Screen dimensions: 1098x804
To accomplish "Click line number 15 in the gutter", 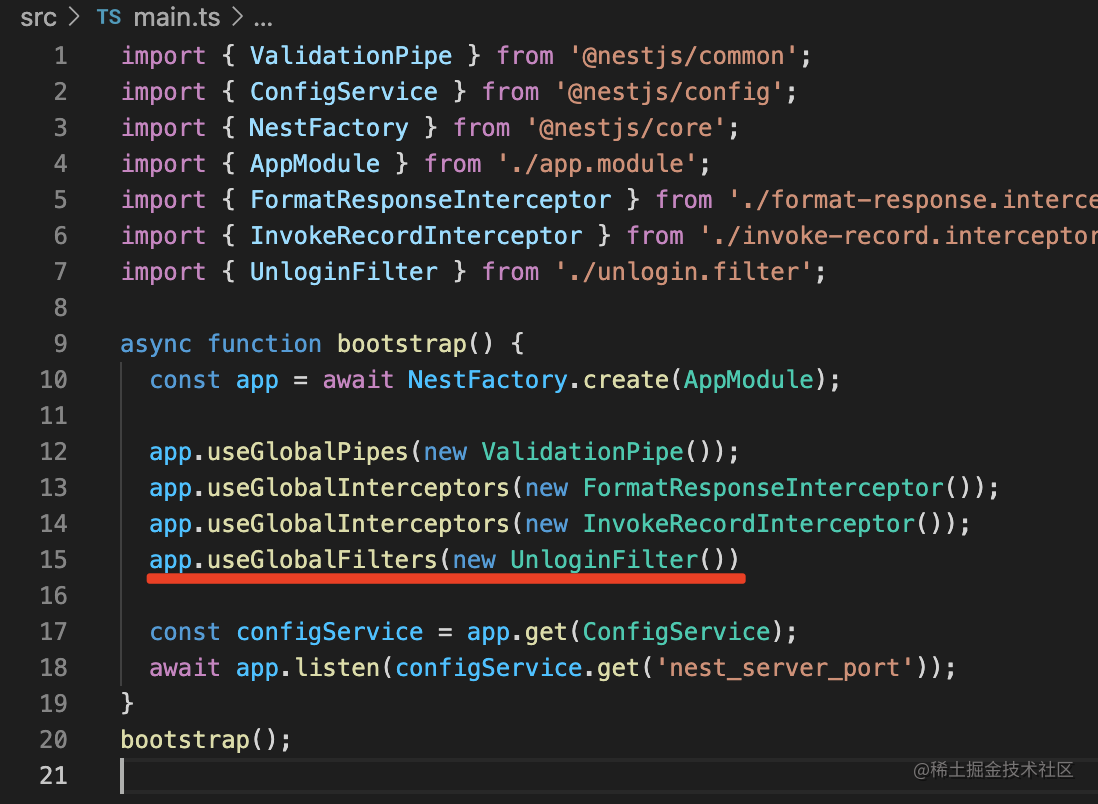I will (54, 559).
